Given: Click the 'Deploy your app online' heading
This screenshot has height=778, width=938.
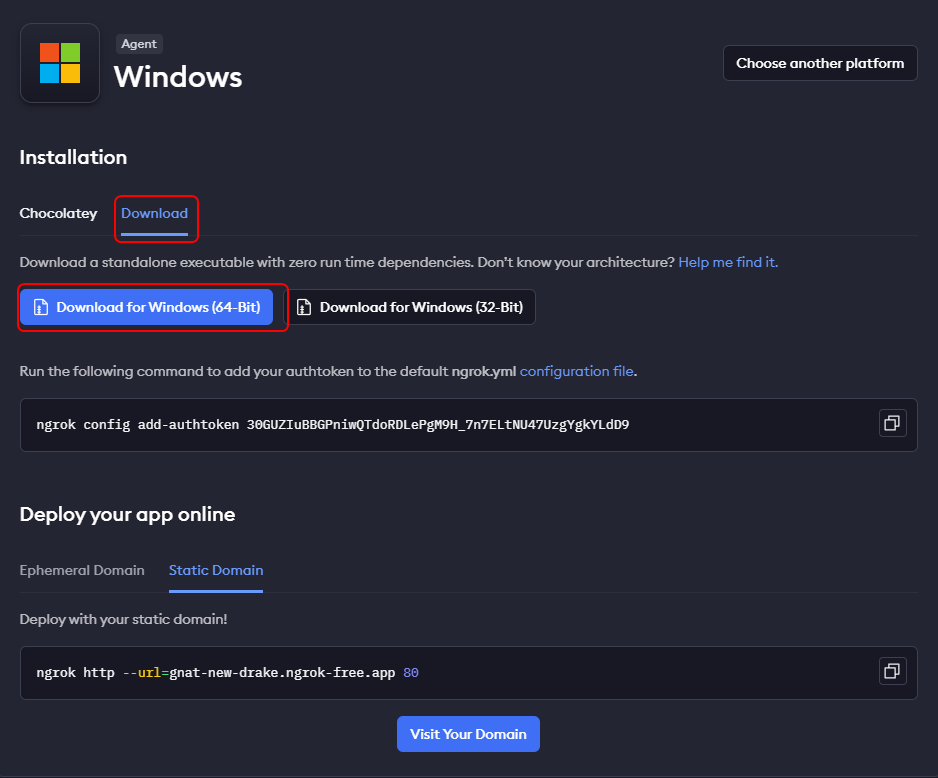Looking at the screenshot, I should pos(127,514).
